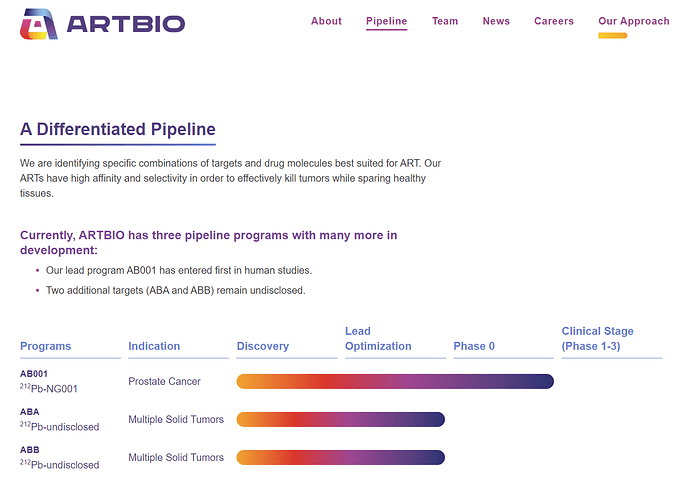Viewport: 690px width, 504px height.
Task: Click the ABA progress bar
Action: click(341, 419)
